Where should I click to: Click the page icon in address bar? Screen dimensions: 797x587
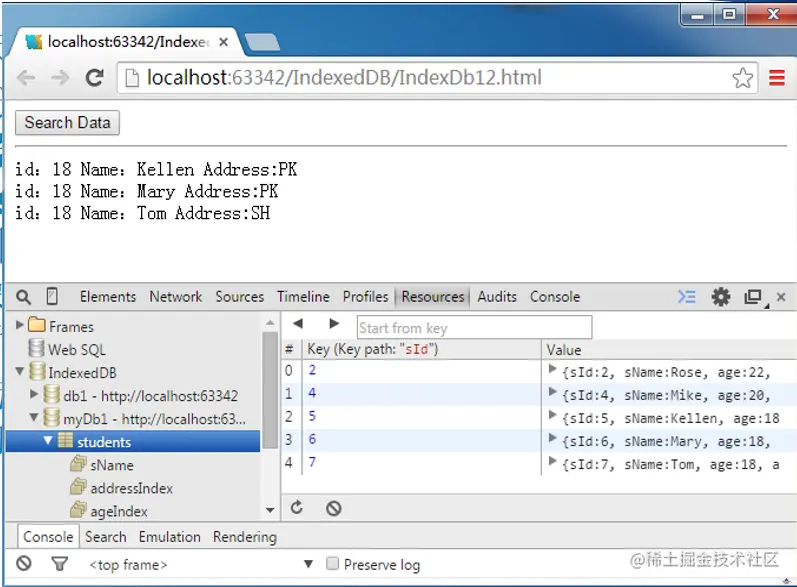(132, 78)
